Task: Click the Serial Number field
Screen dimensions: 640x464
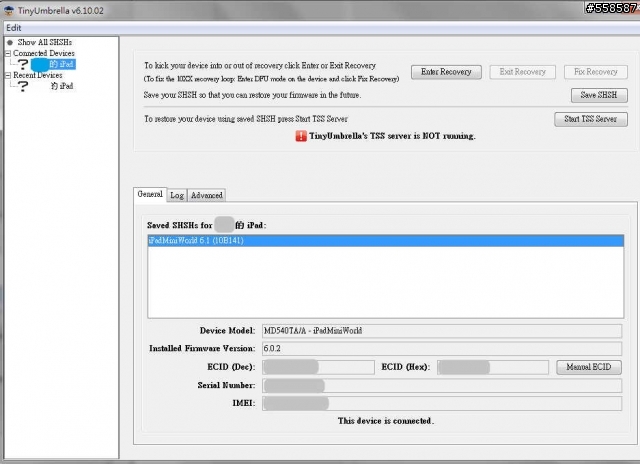Action: point(442,385)
